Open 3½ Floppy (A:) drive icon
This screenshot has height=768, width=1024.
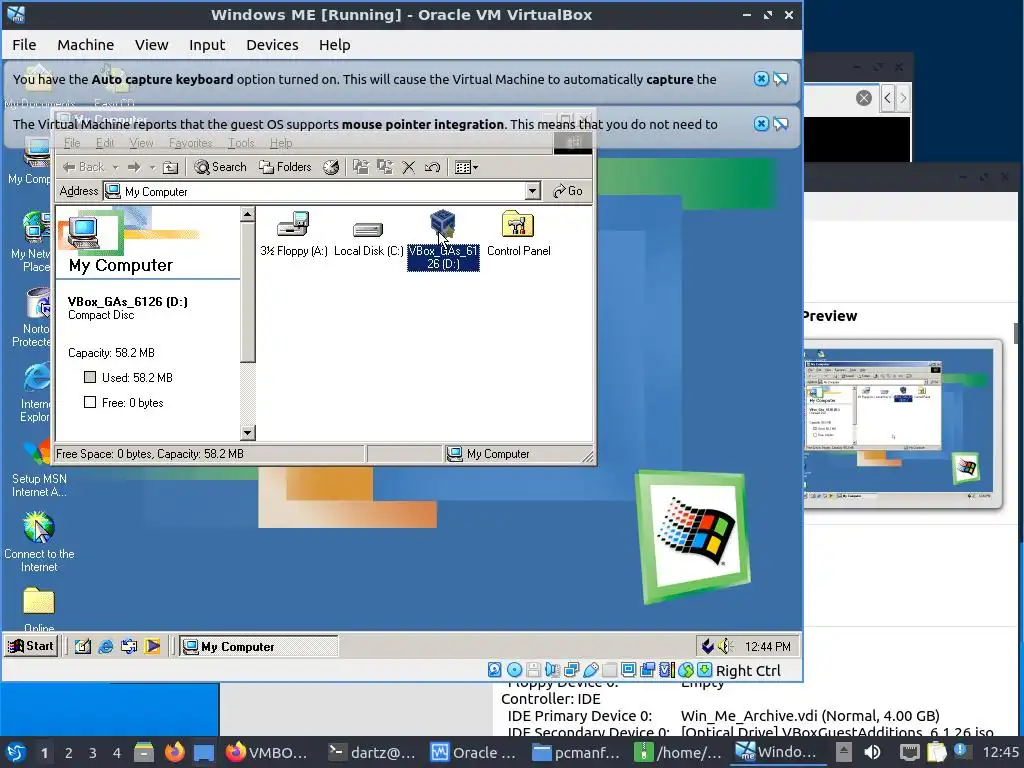tap(293, 234)
